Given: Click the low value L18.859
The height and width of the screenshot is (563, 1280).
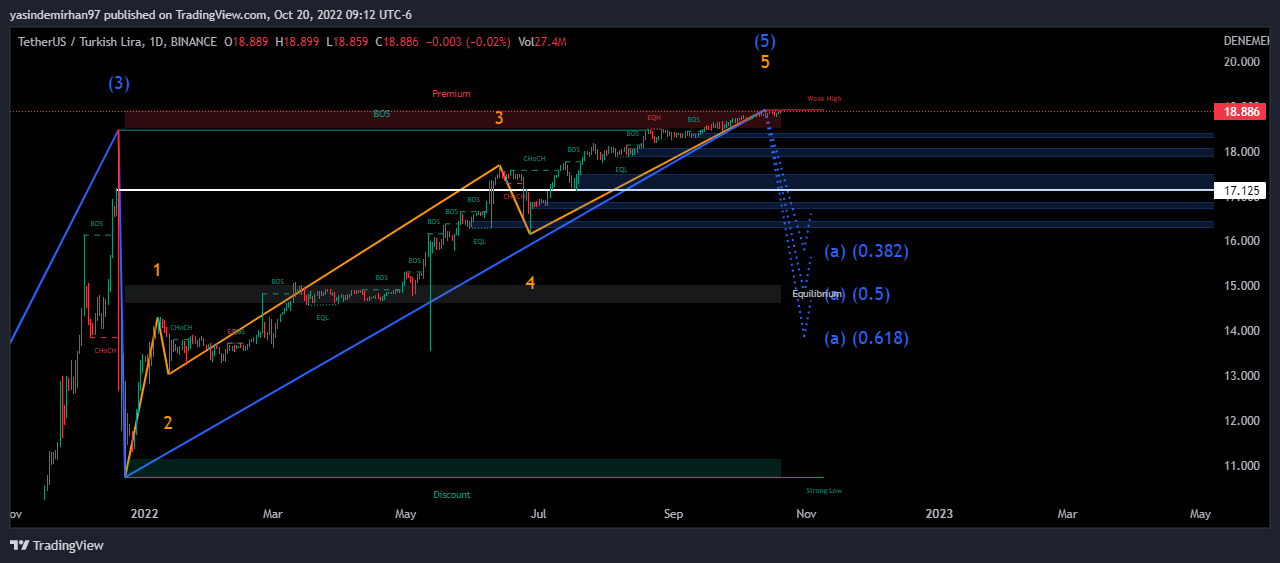Looking at the screenshot, I should tap(345, 42).
